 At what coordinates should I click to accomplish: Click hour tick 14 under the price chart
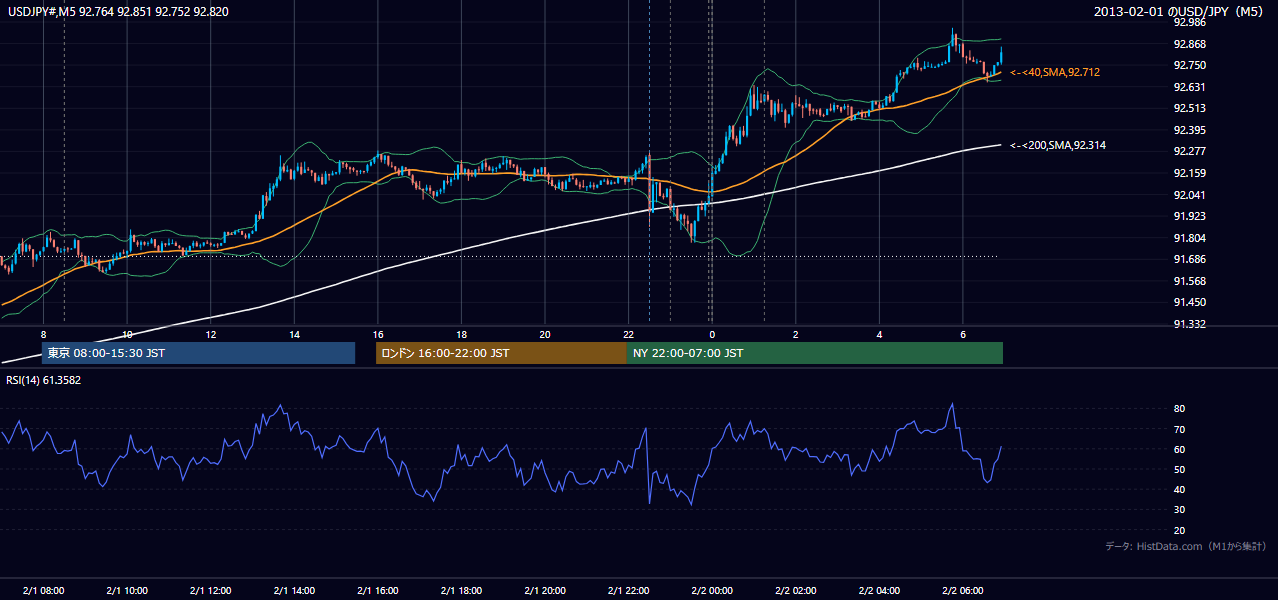(x=294, y=334)
